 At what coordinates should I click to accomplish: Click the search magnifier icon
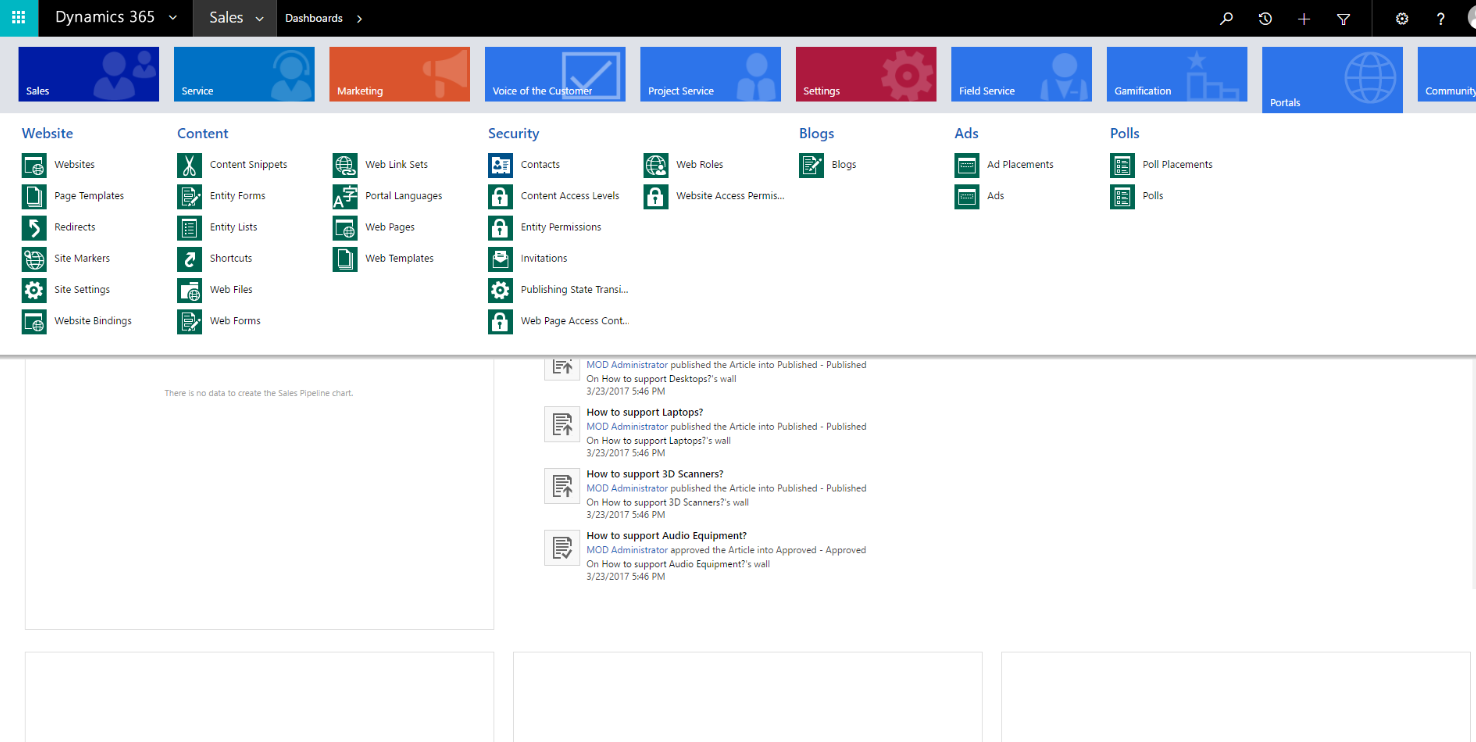[1226, 19]
